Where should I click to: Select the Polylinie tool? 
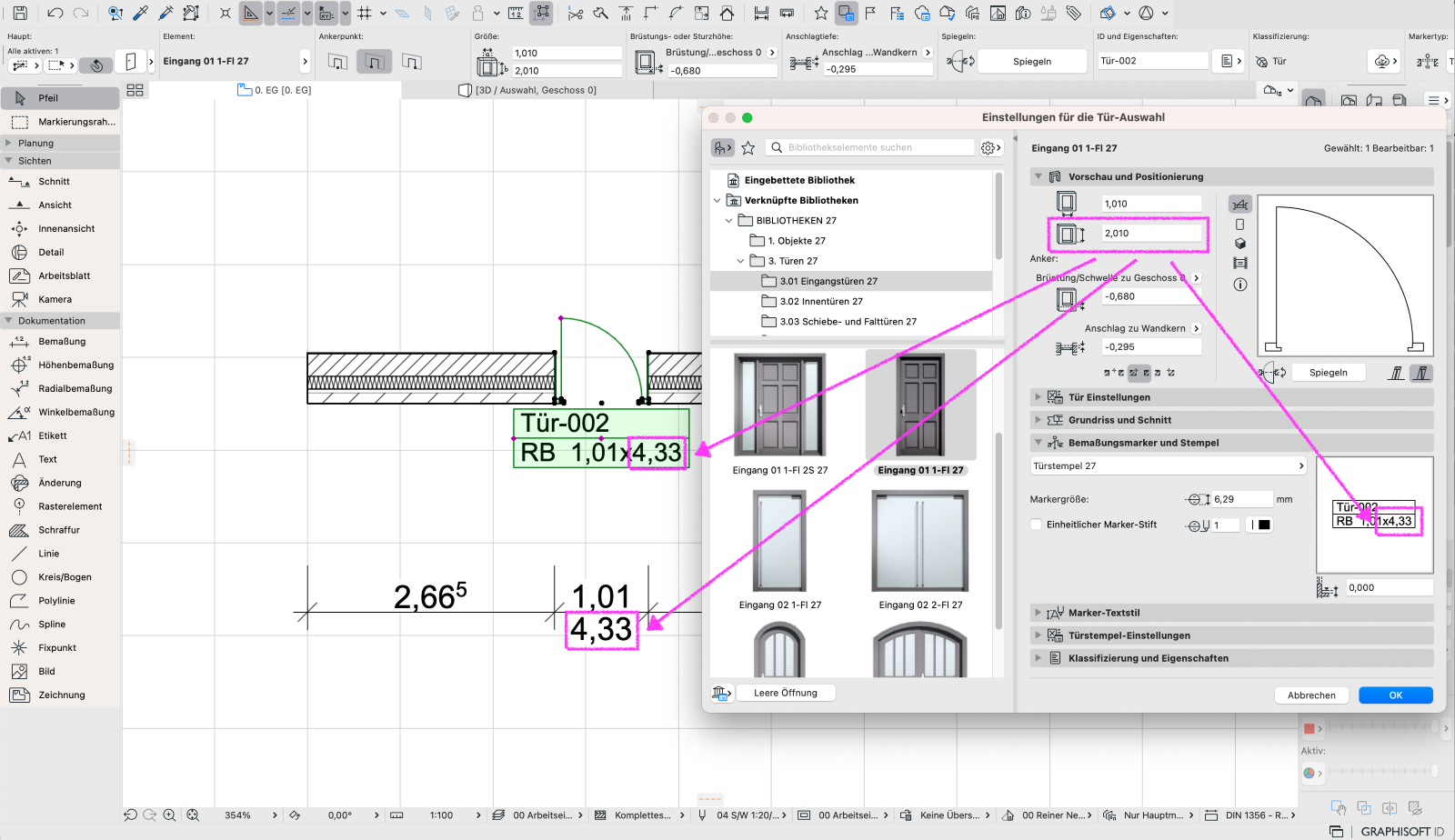click(x=60, y=601)
